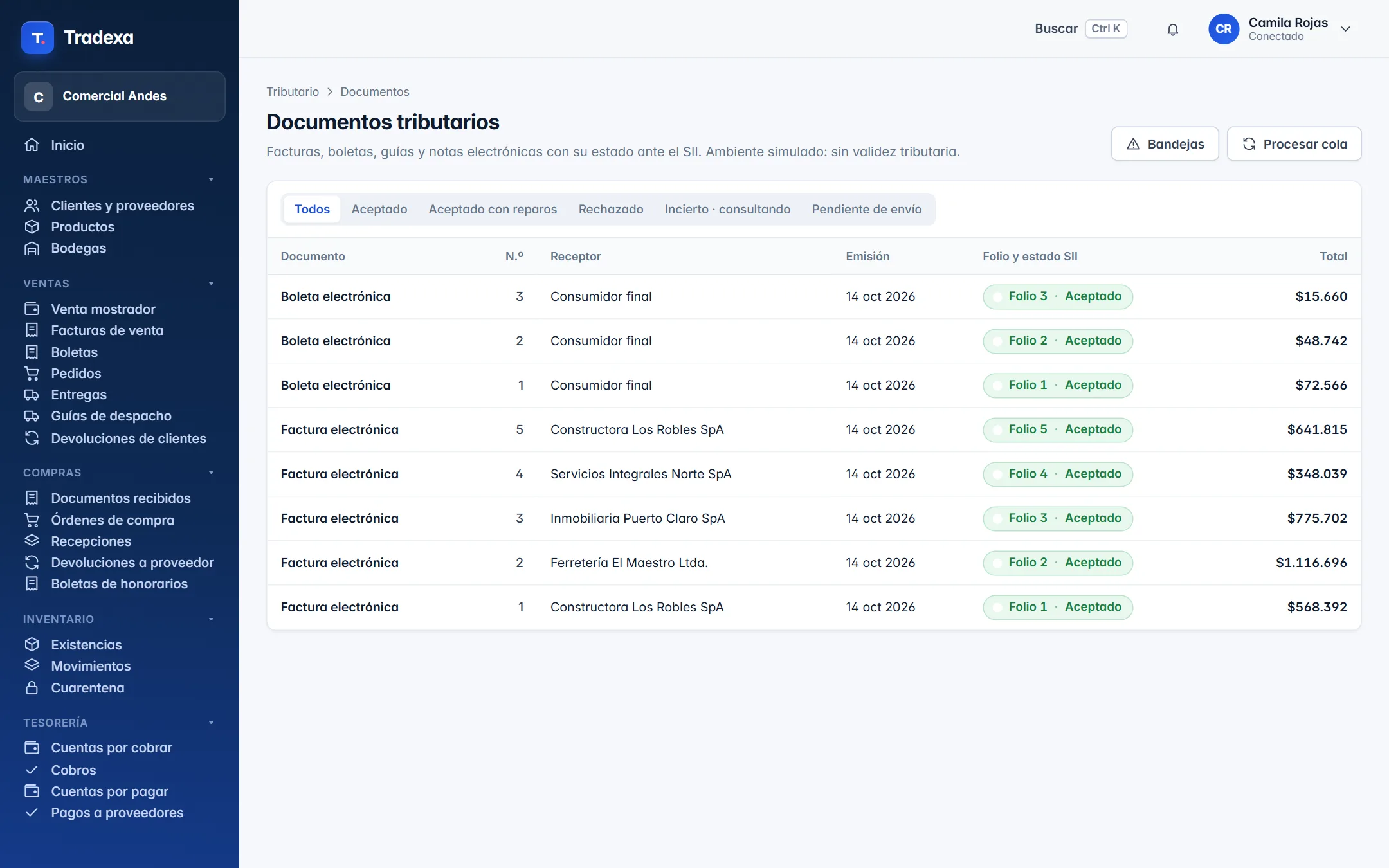
Task: Open Facturas de venta in sidebar
Action: 107,330
